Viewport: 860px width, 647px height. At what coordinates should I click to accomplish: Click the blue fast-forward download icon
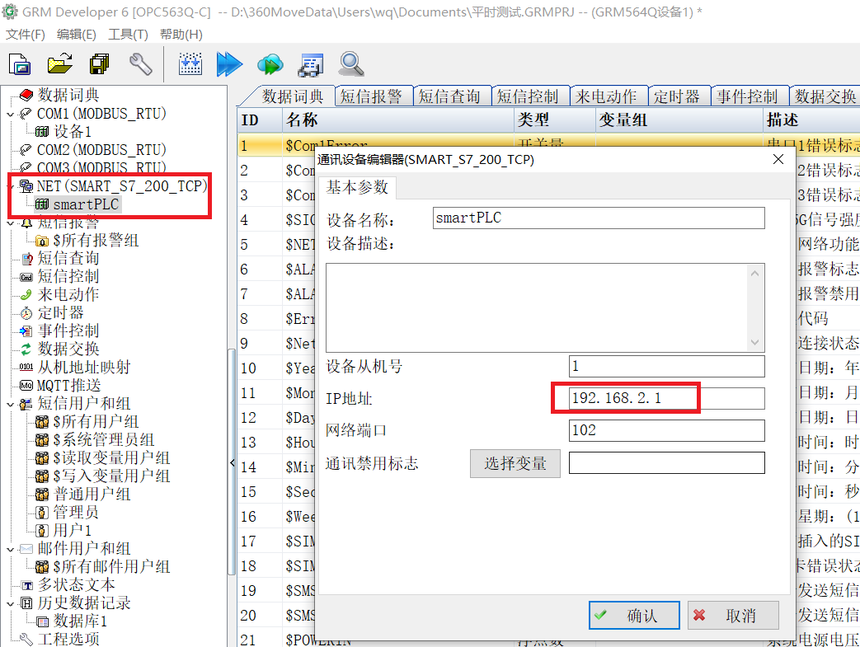point(229,64)
